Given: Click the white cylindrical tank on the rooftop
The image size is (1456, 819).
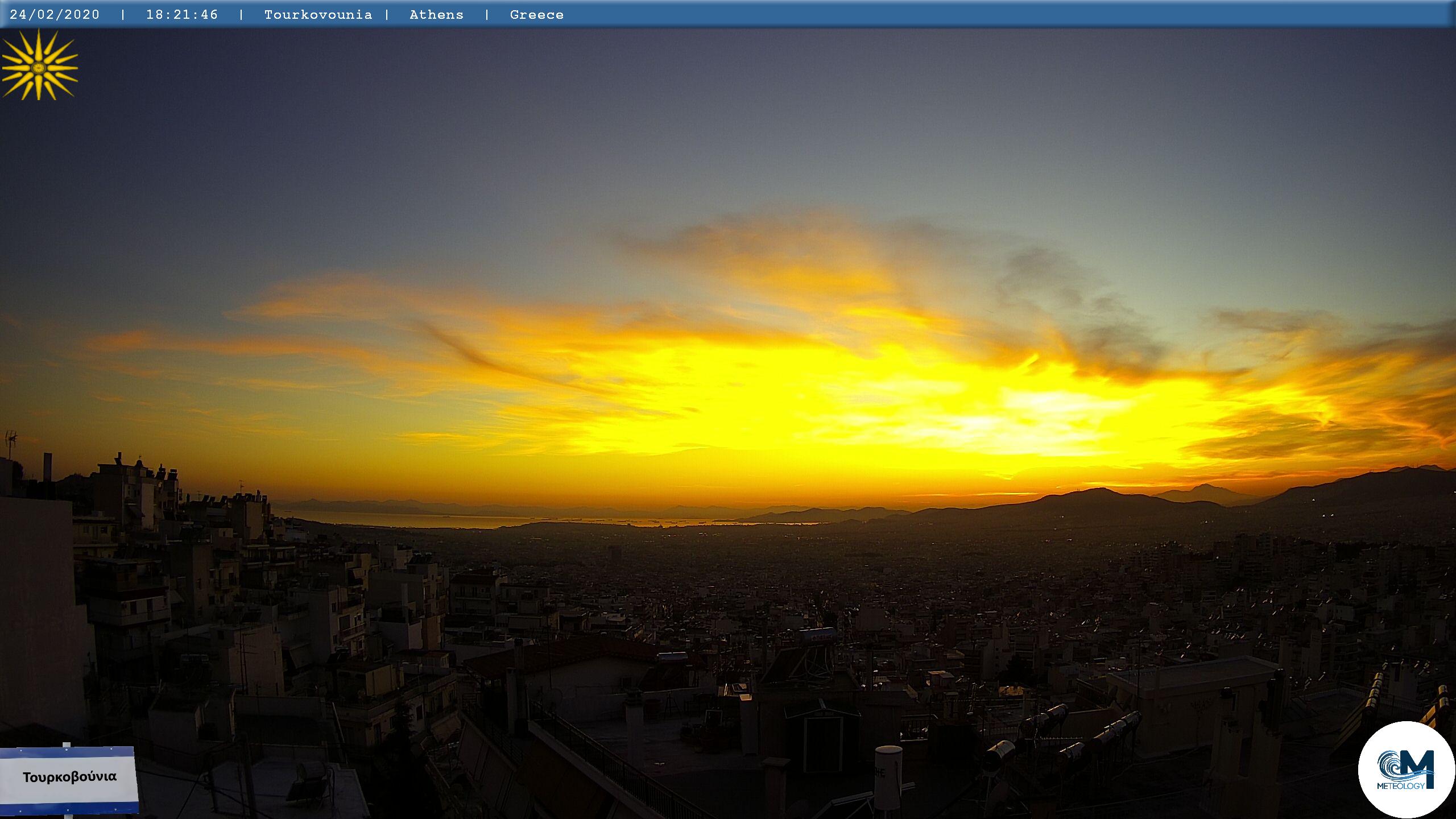Looking at the screenshot, I should 888,777.
